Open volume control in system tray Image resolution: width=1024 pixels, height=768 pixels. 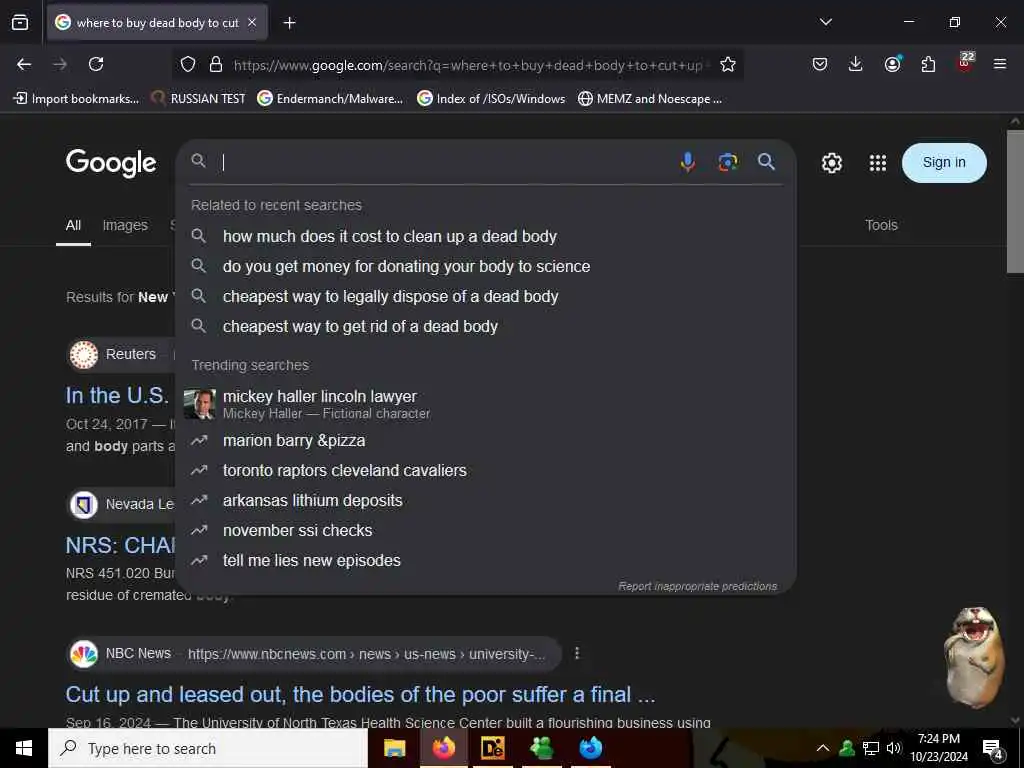pyautogui.click(x=893, y=748)
